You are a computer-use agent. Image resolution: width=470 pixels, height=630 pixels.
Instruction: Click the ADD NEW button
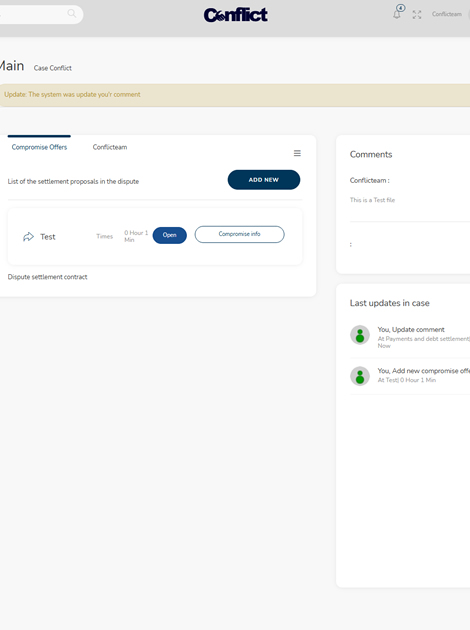point(264,180)
